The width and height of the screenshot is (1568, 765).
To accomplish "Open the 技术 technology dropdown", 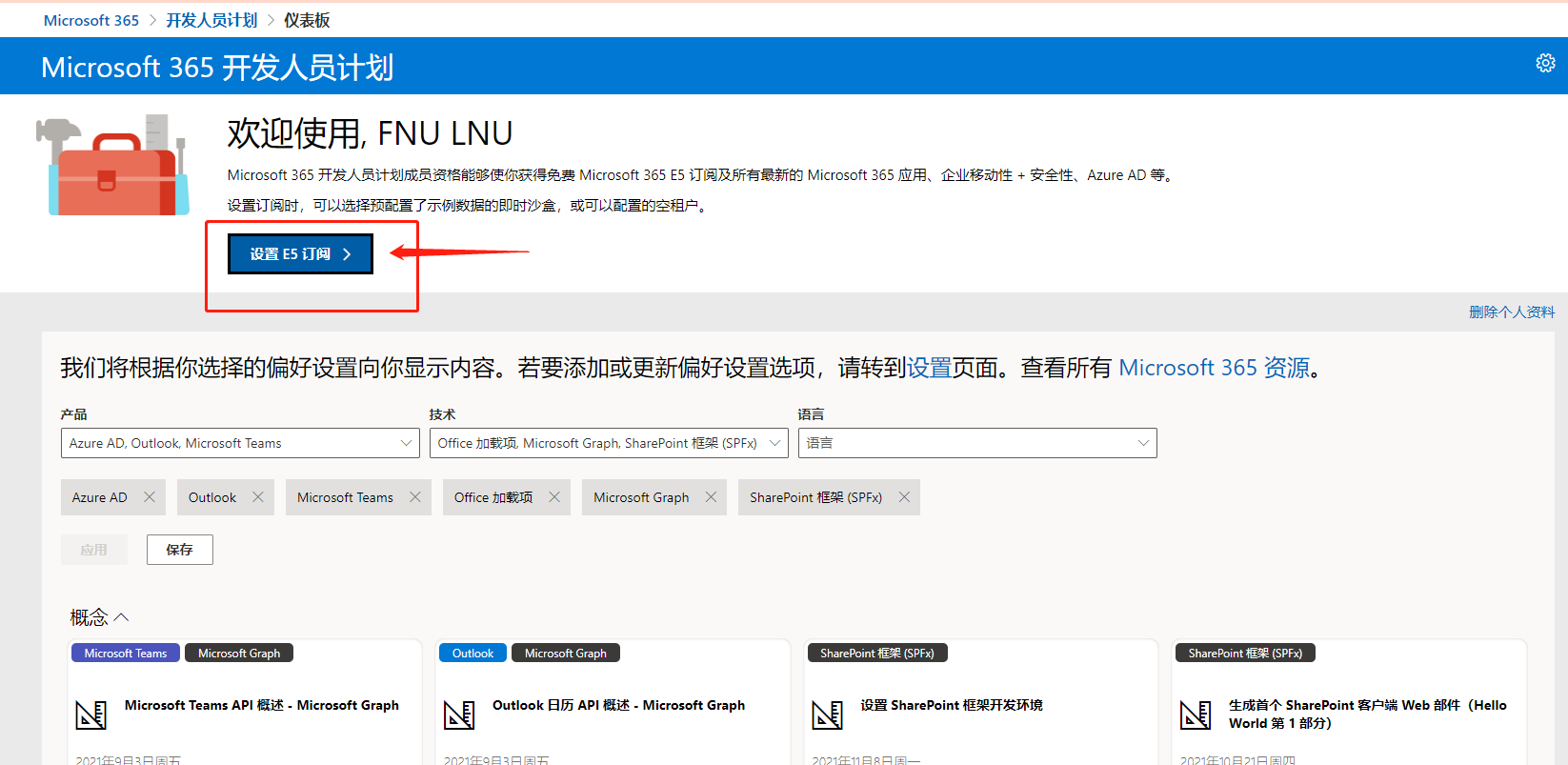I will coord(608,443).
